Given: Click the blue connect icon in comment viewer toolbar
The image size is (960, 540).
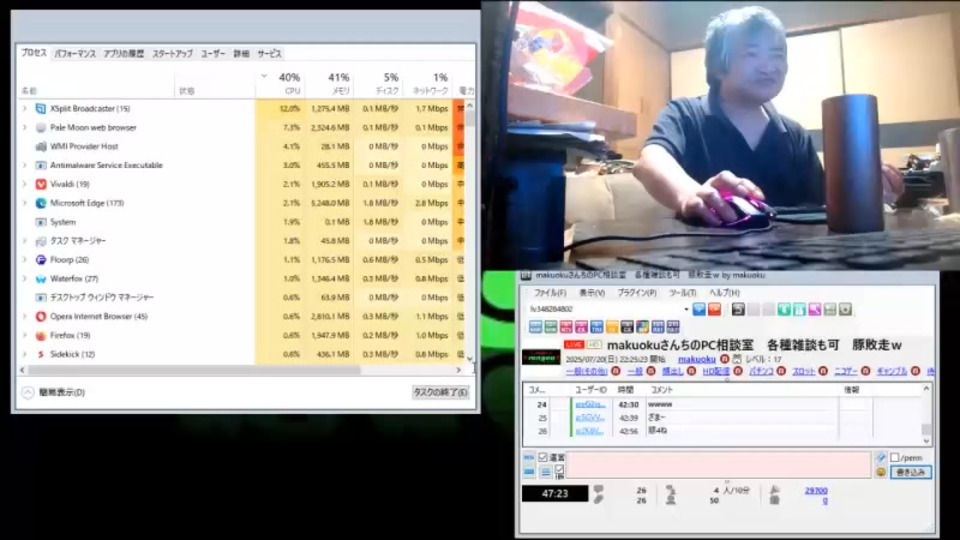Looking at the screenshot, I should [699, 309].
